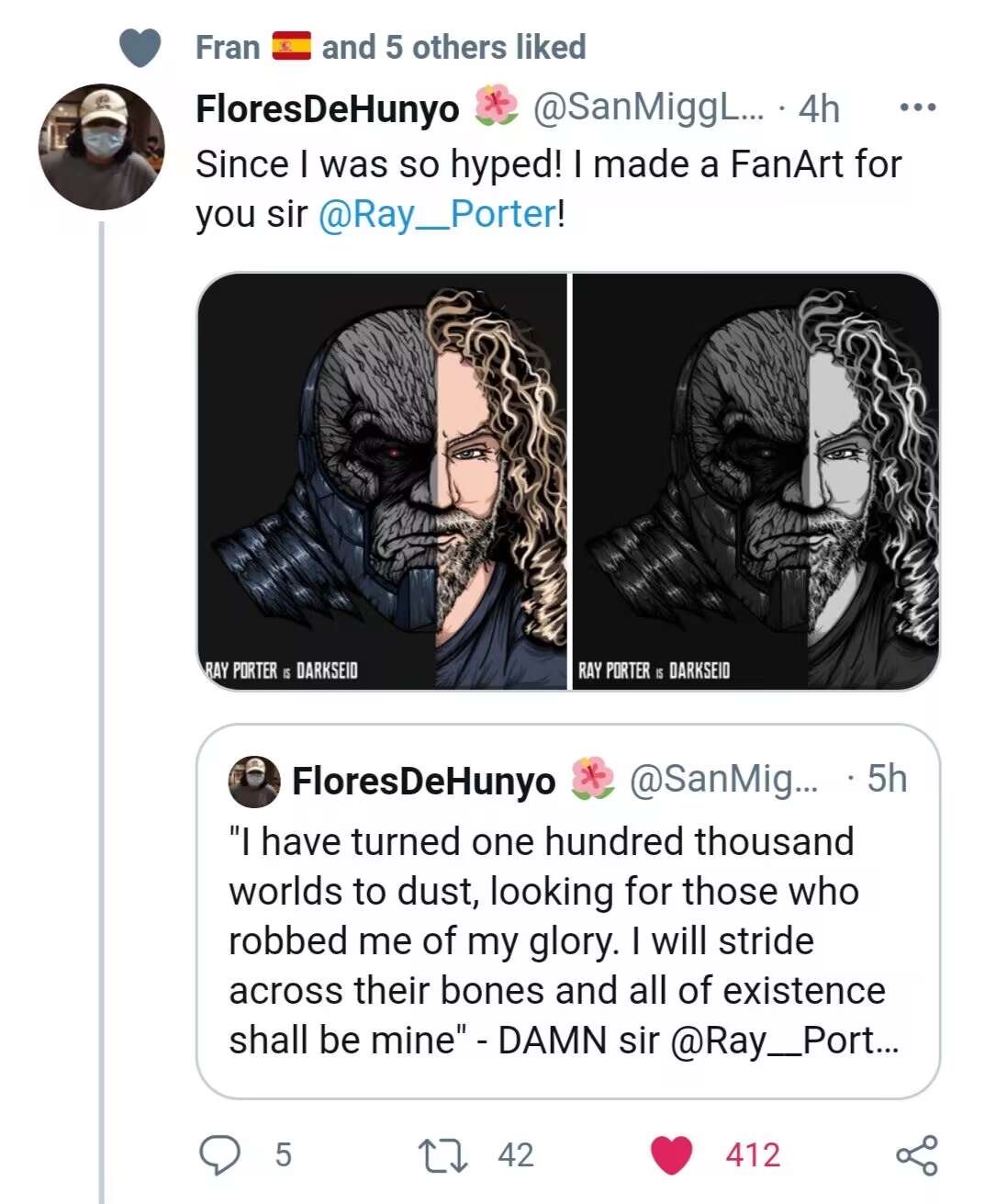Click the 42 retweets count
This screenshot has width=985, height=1204.
(515, 1154)
